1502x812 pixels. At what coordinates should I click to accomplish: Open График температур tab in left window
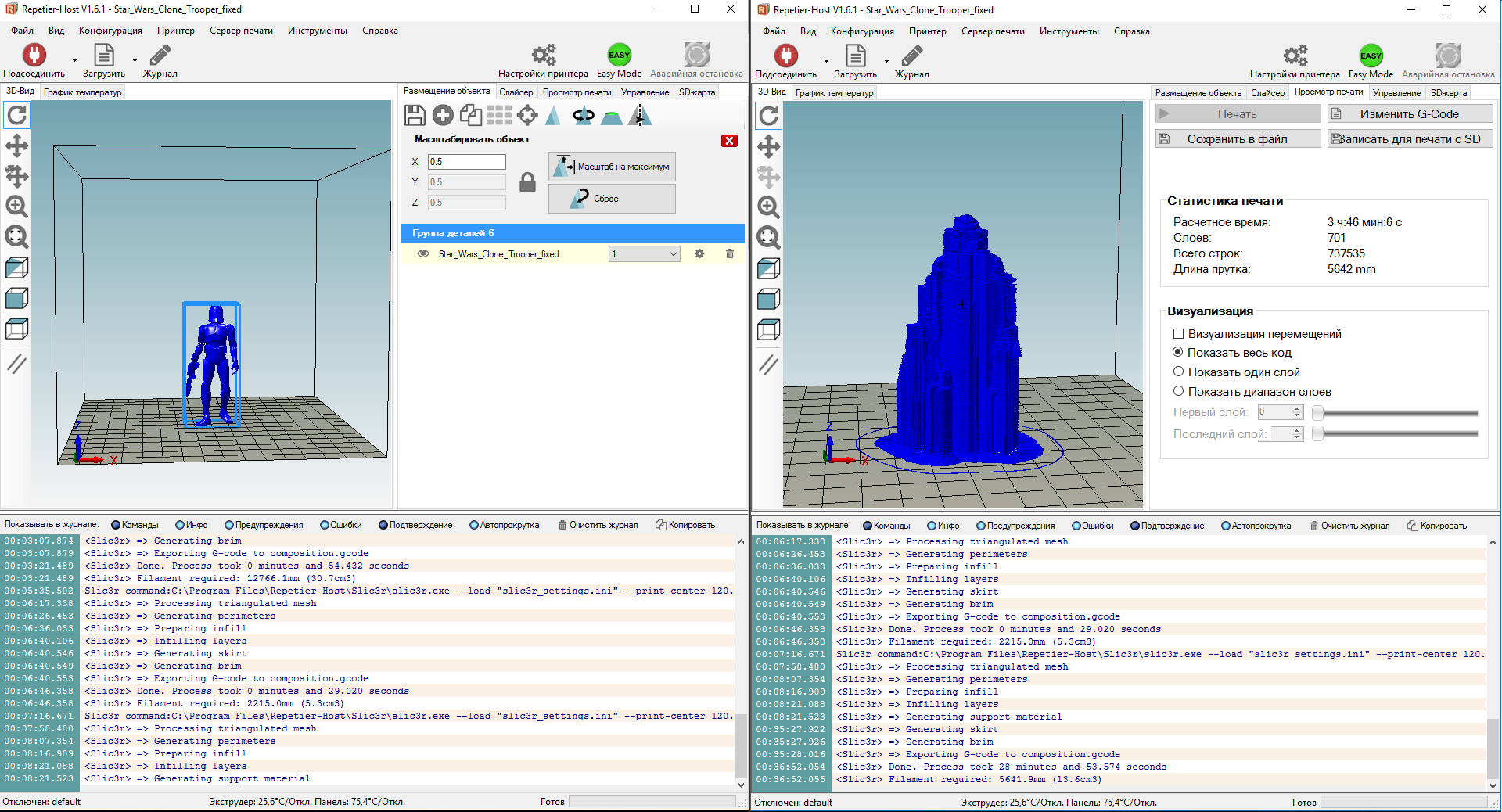pos(83,92)
